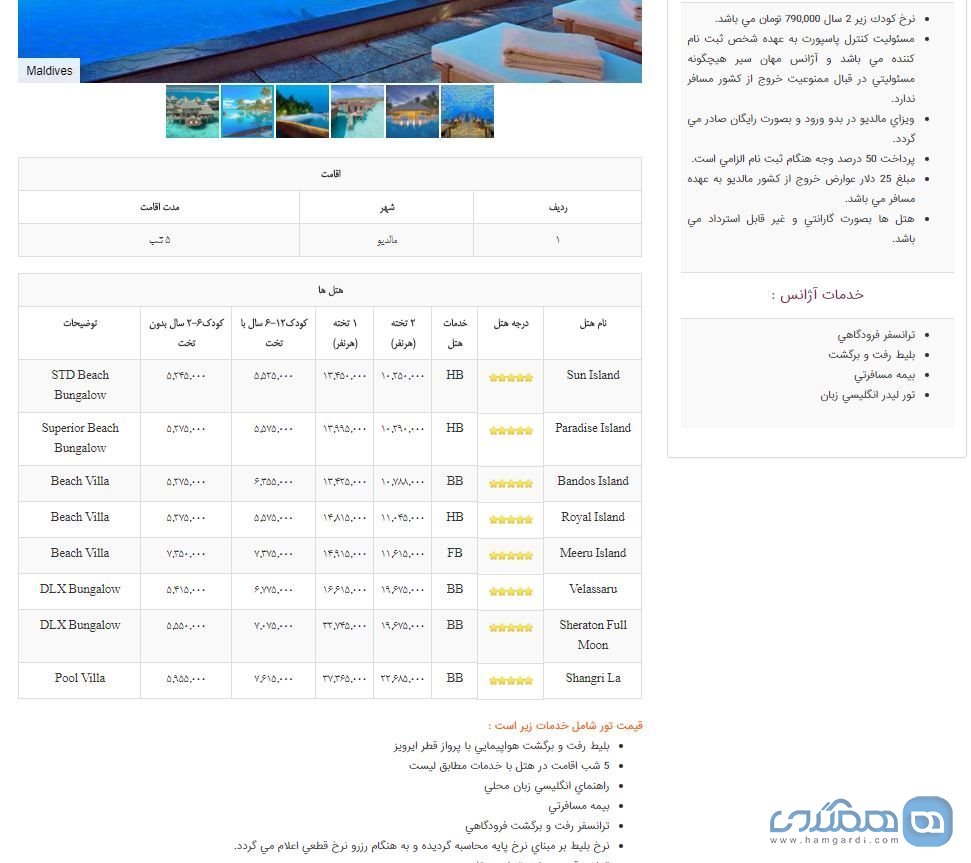This screenshot has height=863, width=971.
Task: Select the Bandos Island hotel name
Action: [593, 482]
